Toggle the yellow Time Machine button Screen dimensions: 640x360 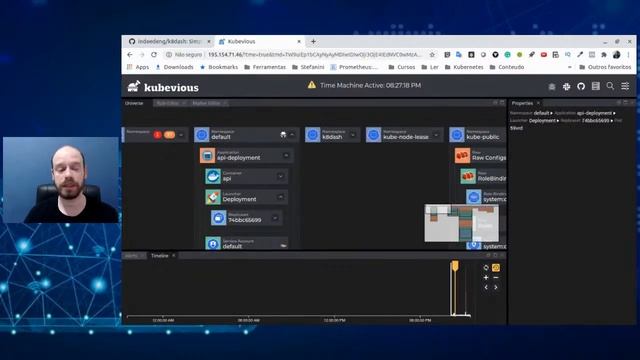pyautogui.click(x=496, y=268)
